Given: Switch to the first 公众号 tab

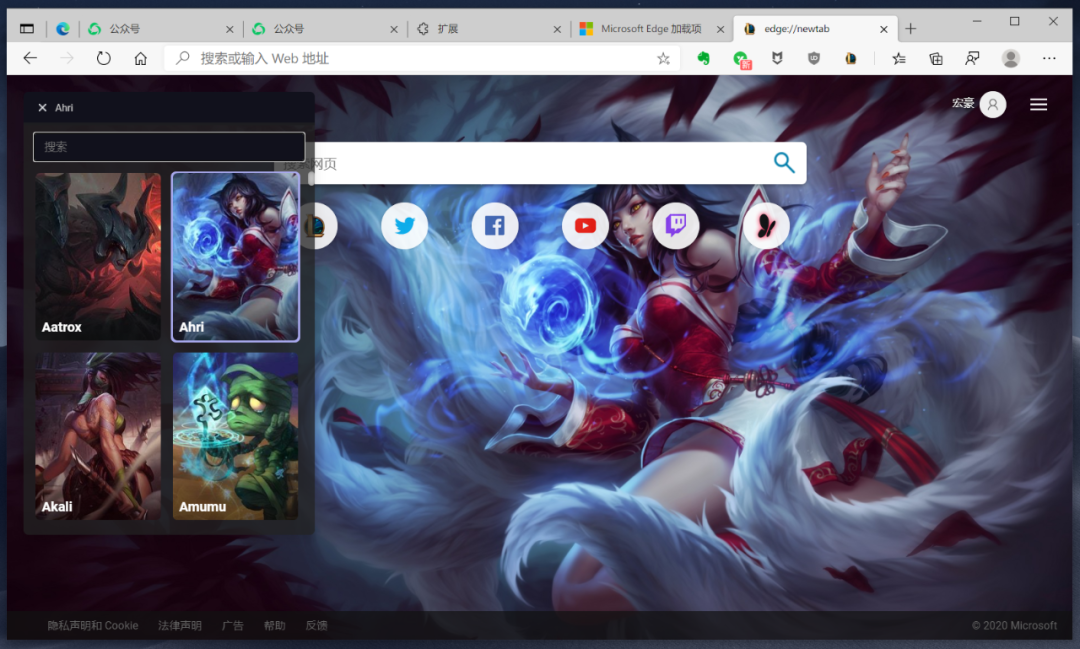Looking at the screenshot, I should click(162, 29).
